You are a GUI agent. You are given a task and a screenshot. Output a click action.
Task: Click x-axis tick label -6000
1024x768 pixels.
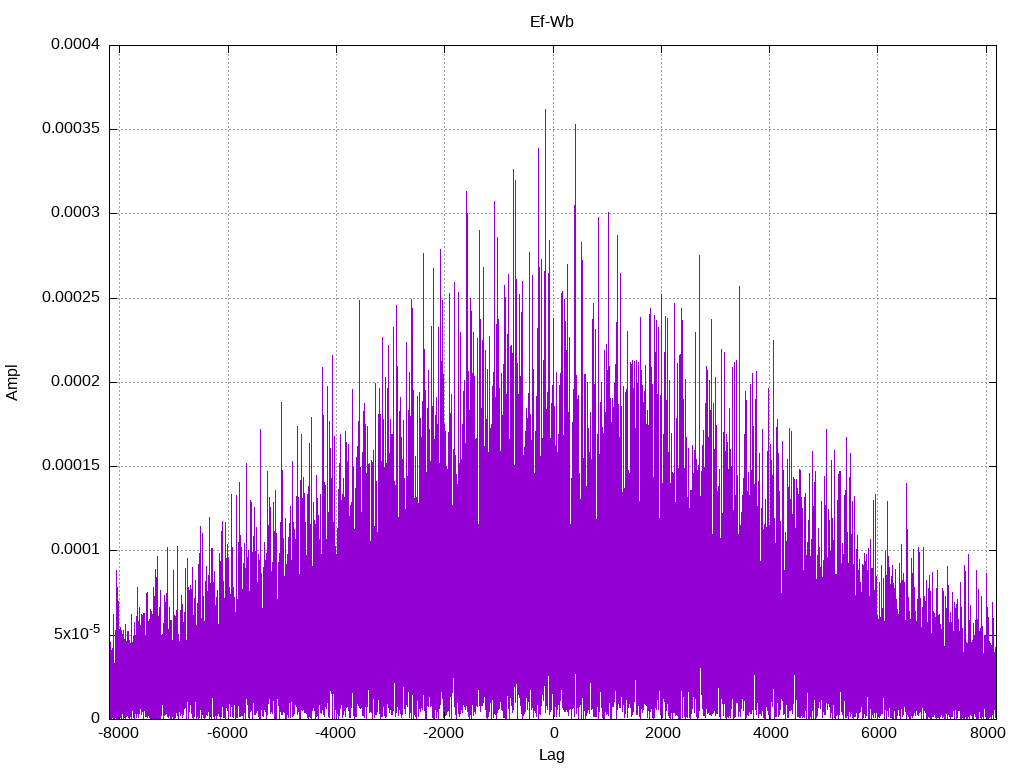227,733
